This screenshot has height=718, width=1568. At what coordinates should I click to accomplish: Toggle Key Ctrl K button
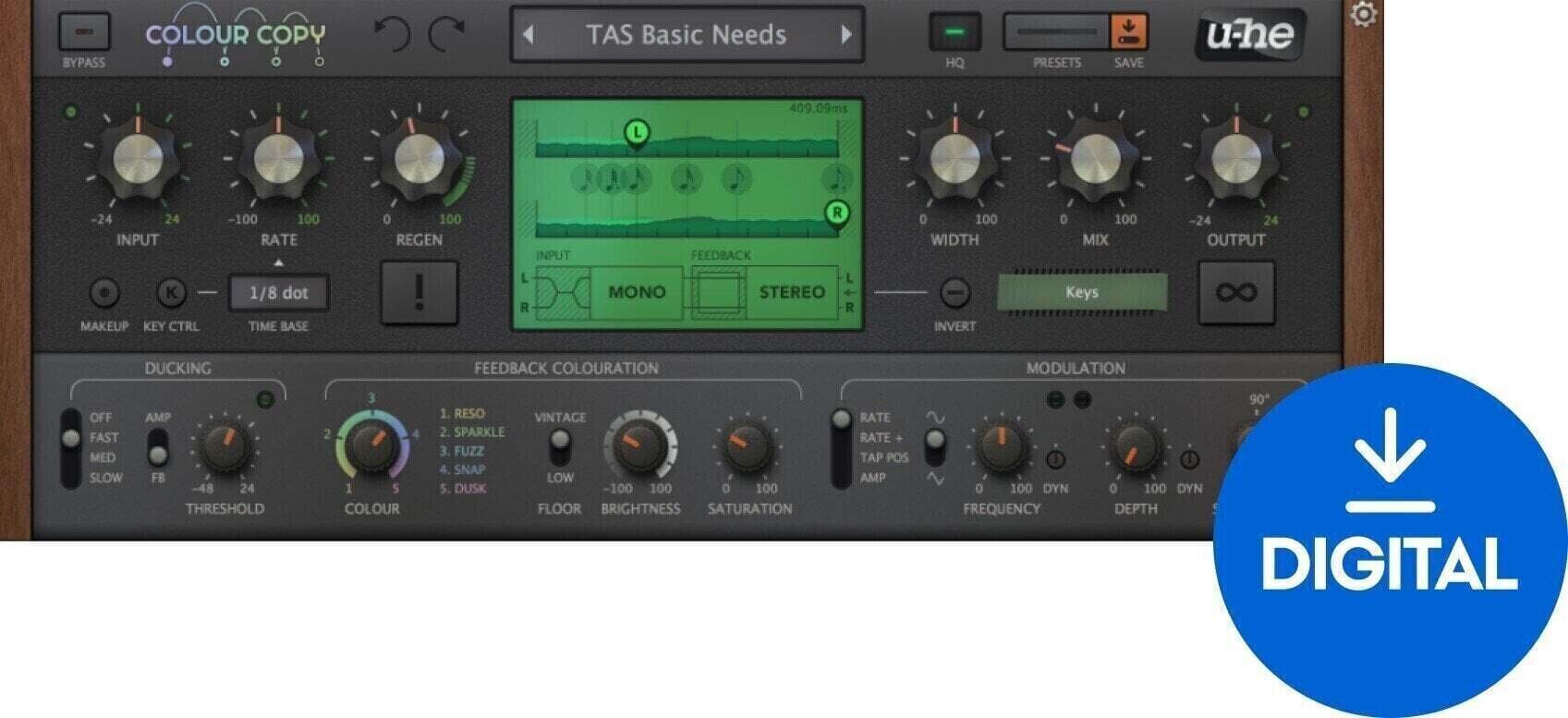tap(171, 293)
